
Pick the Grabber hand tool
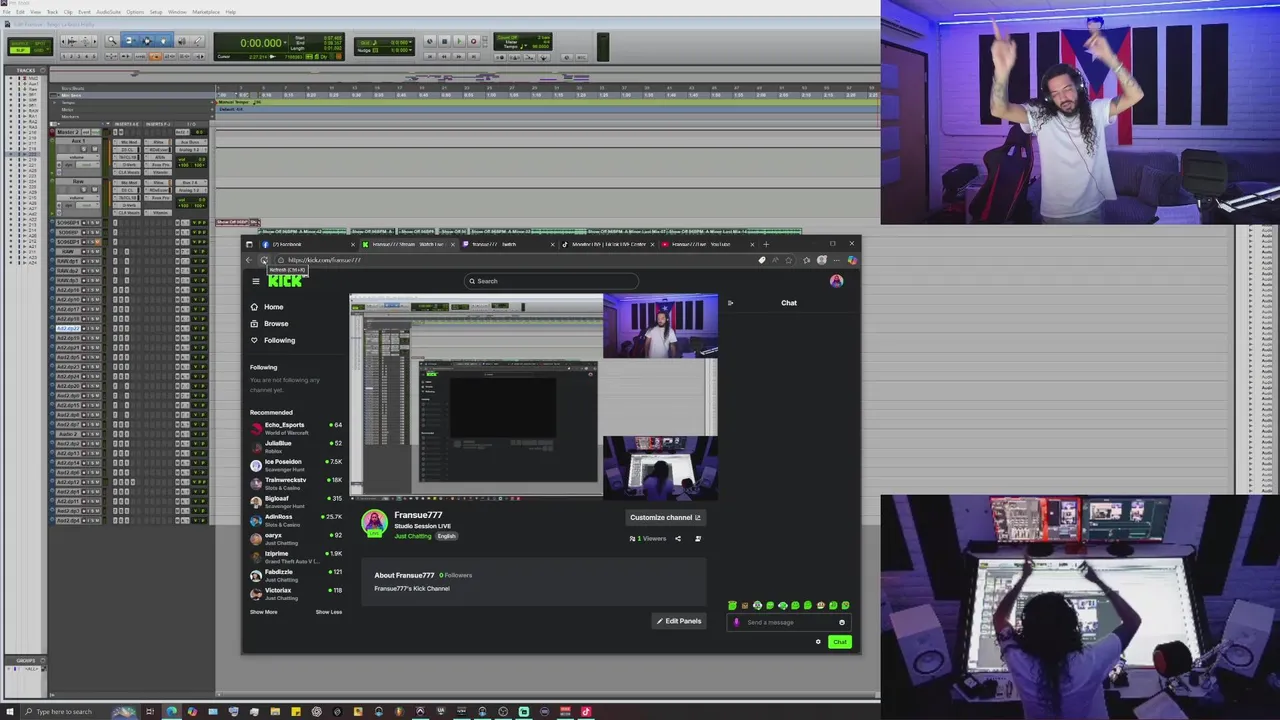click(163, 40)
